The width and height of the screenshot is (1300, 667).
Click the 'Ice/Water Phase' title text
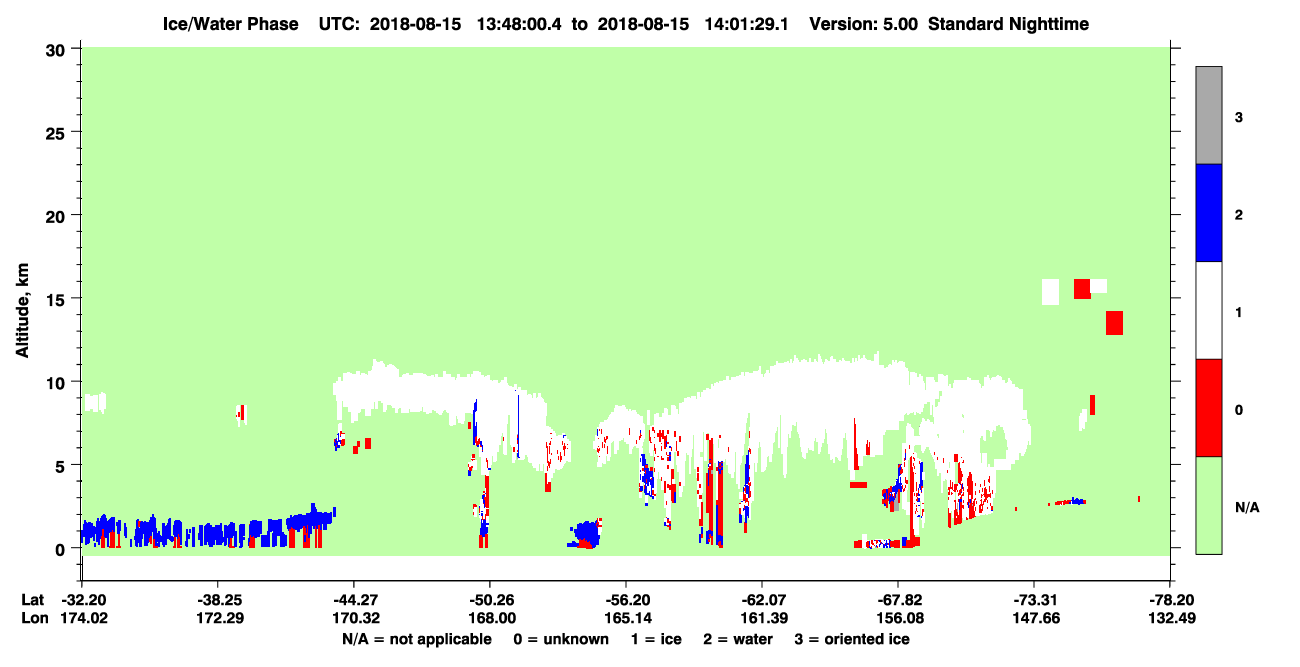[230, 24]
